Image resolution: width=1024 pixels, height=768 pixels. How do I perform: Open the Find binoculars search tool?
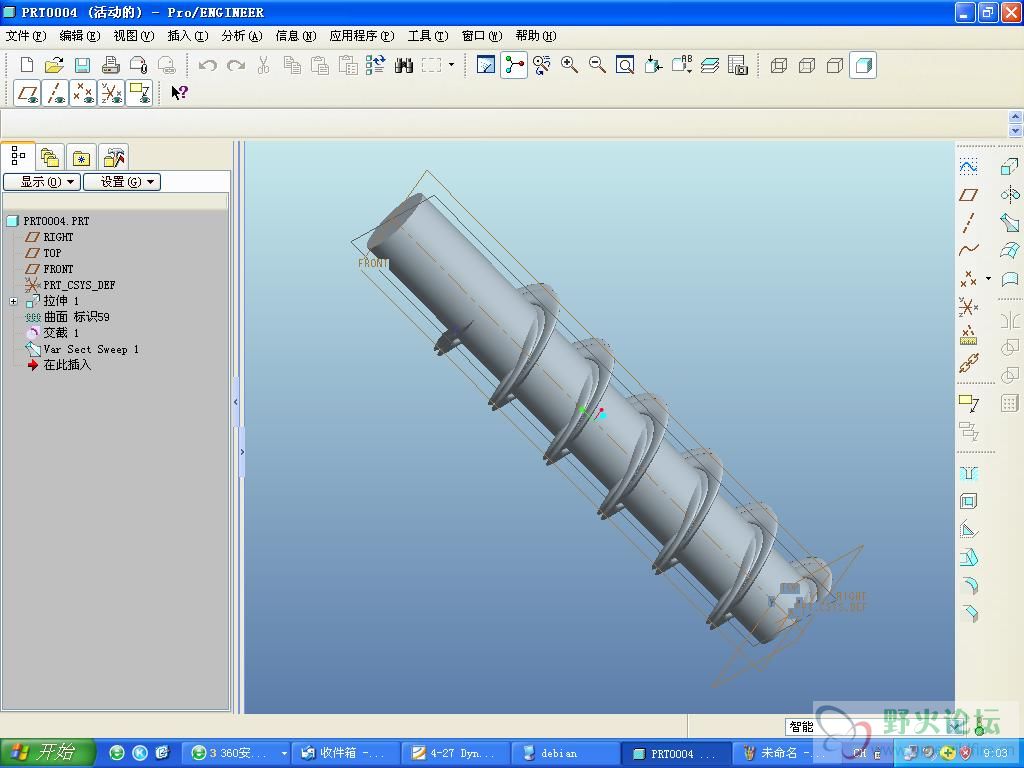pos(404,65)
